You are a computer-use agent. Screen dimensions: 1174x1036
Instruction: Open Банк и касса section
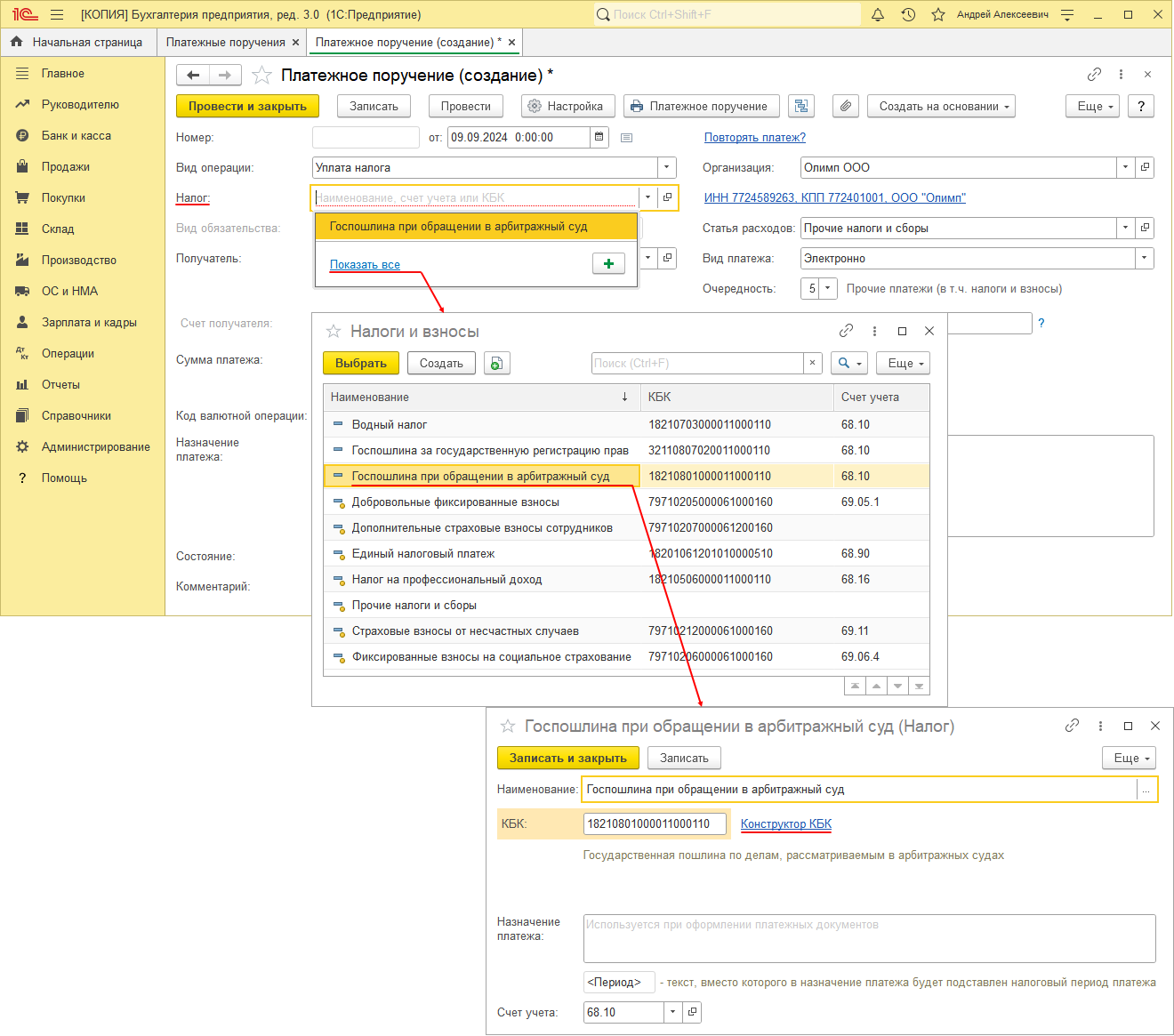pos(76,135)
